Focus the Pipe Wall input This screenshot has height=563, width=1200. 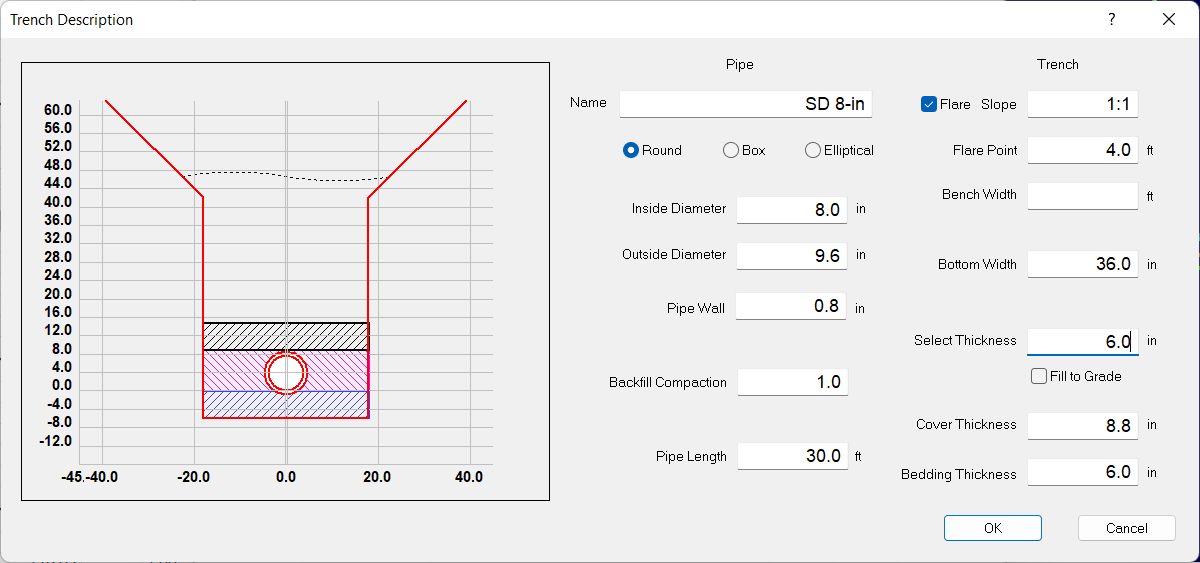(791, 307)
